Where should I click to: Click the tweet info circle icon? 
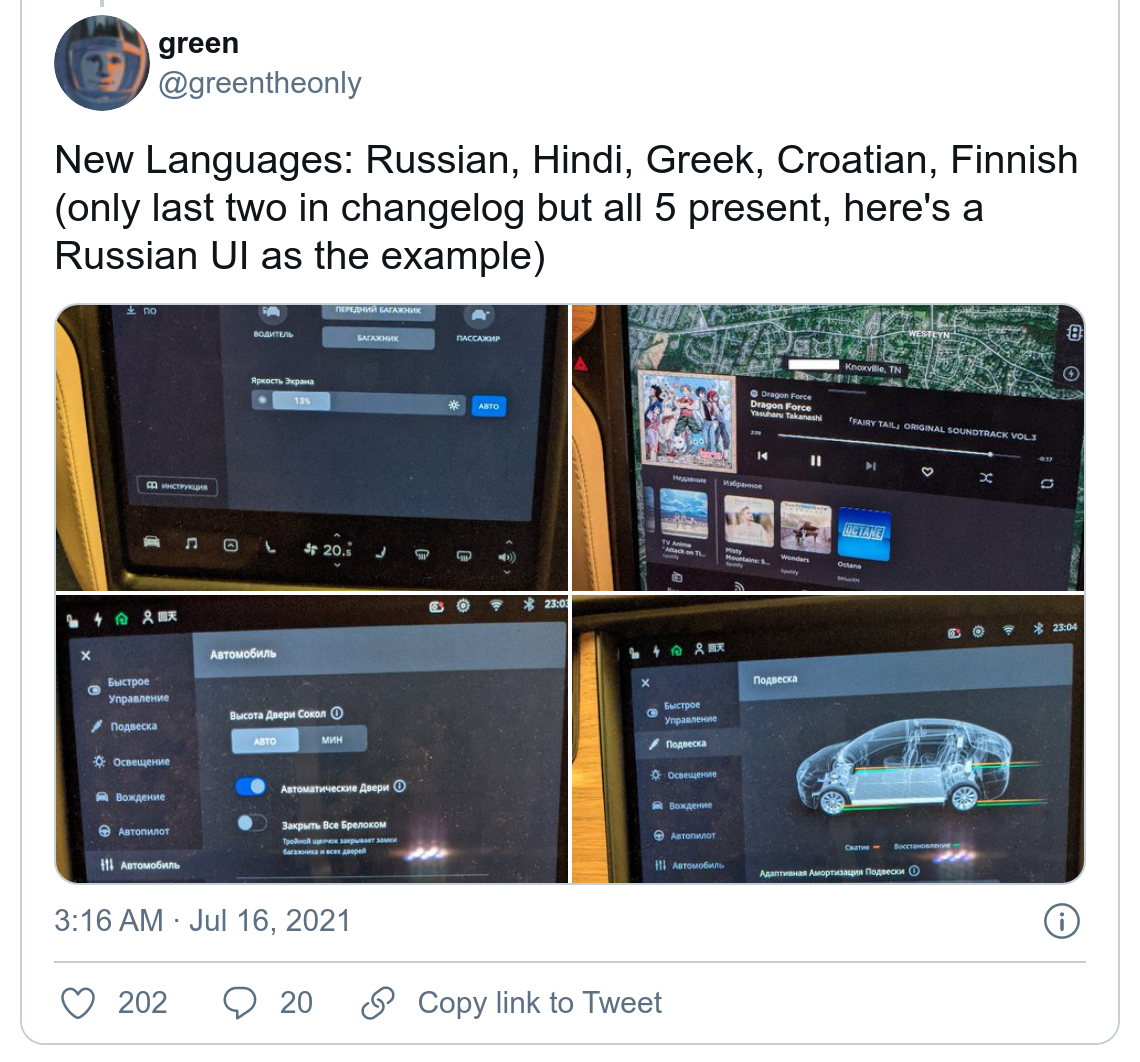coord(1061,922)
